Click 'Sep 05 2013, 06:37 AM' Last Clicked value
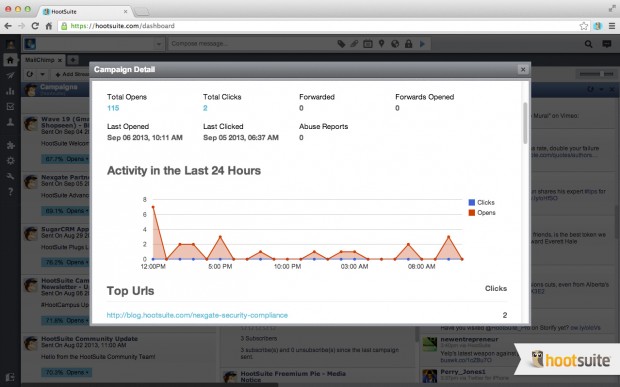Viewport: 620px width, 387px height. coord(241,138)
